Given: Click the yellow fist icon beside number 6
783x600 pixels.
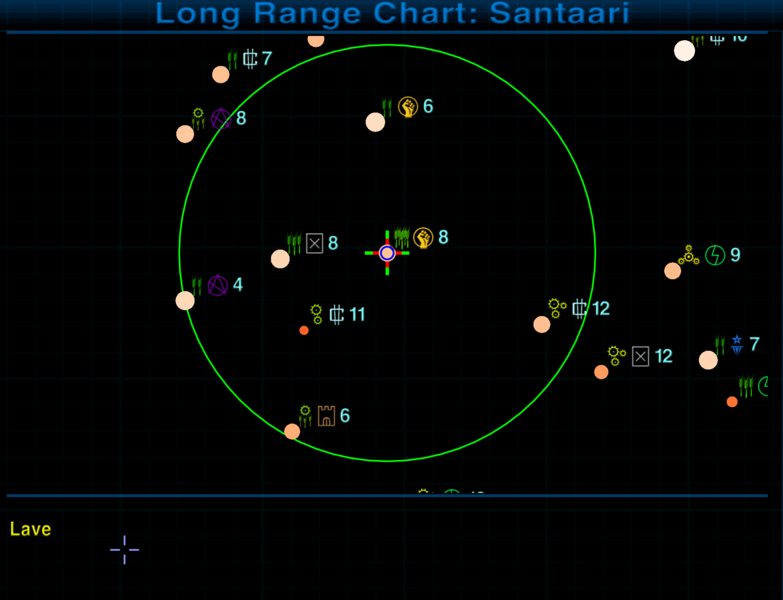Looking at the screenshot, I should (x=408, y=107).
